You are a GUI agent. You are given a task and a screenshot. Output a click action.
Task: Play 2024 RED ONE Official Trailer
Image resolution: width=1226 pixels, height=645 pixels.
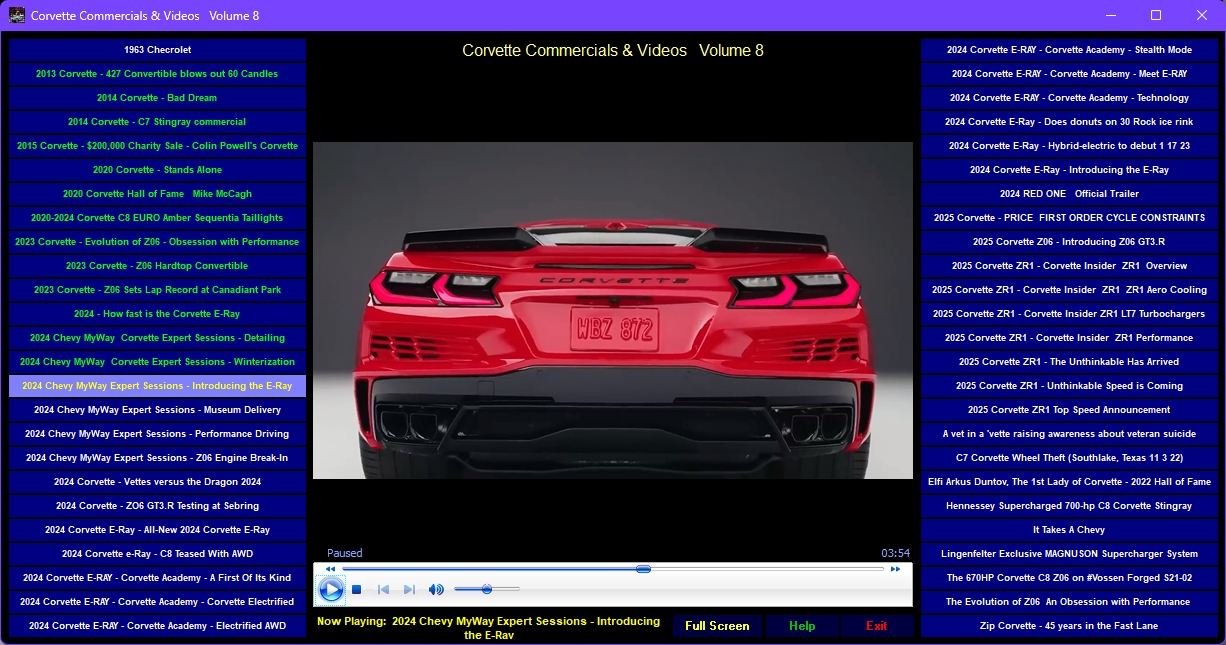(1069, 193)
